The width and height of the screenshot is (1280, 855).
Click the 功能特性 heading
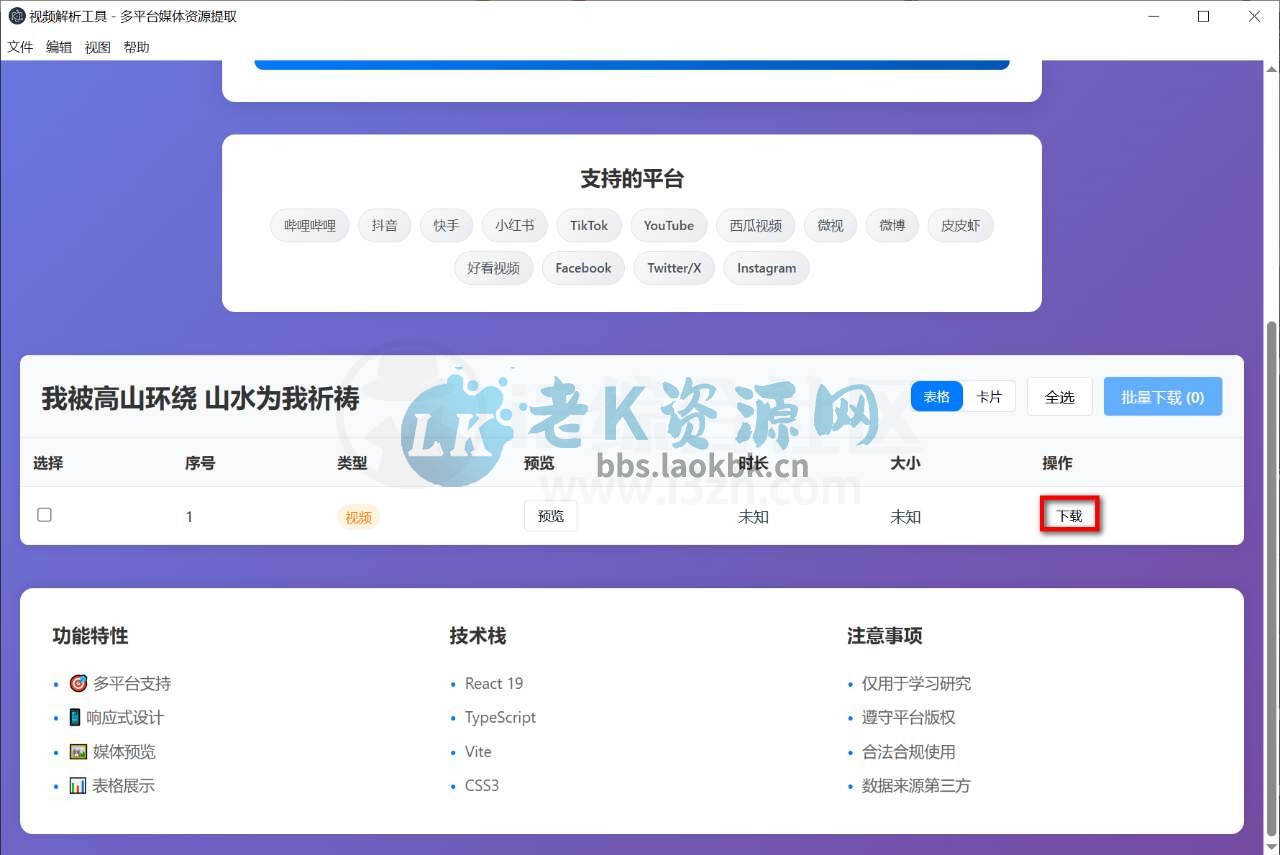point(90,636)
